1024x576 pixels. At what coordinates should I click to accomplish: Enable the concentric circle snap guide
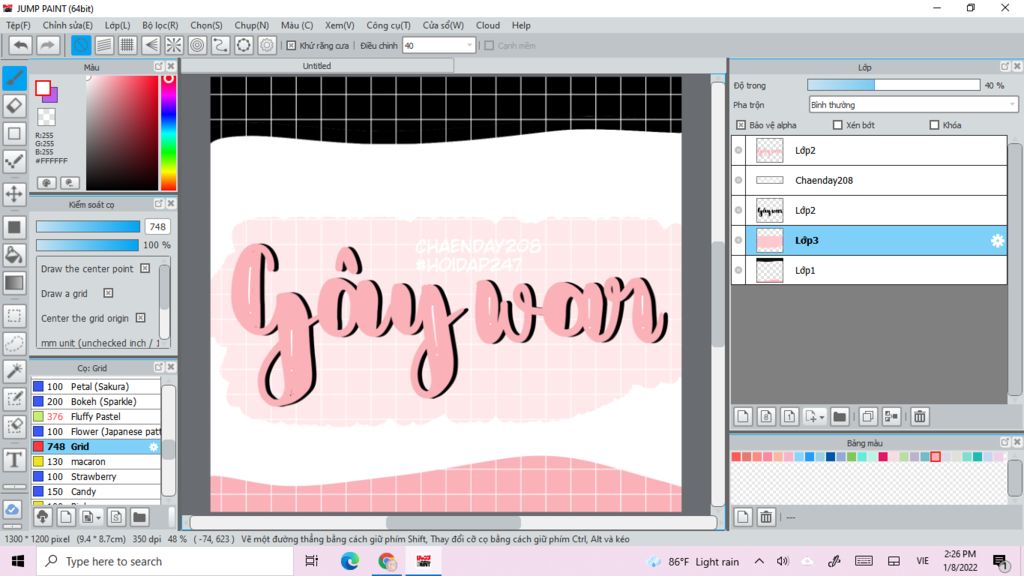pyautogui.click(x=197, y=45)
